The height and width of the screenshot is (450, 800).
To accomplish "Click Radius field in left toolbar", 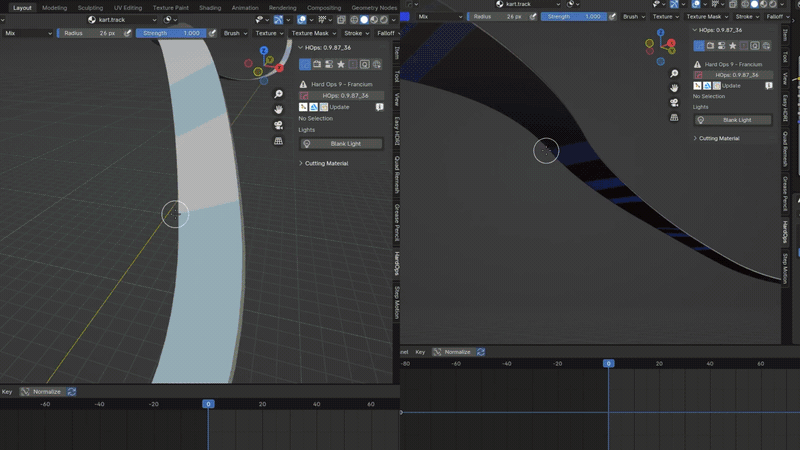I will [x=89, y=33].
